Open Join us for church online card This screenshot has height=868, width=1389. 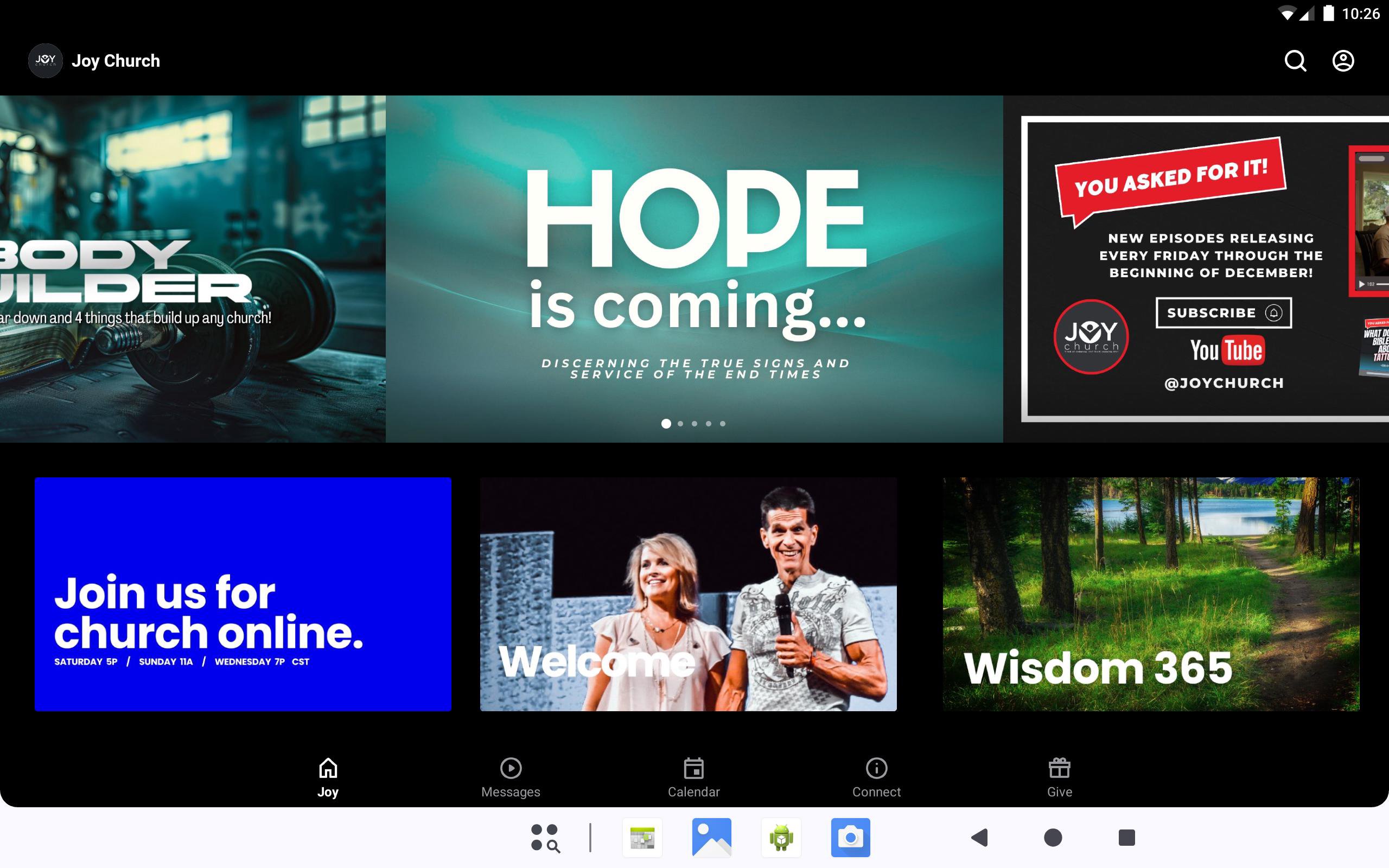point(243,594)
